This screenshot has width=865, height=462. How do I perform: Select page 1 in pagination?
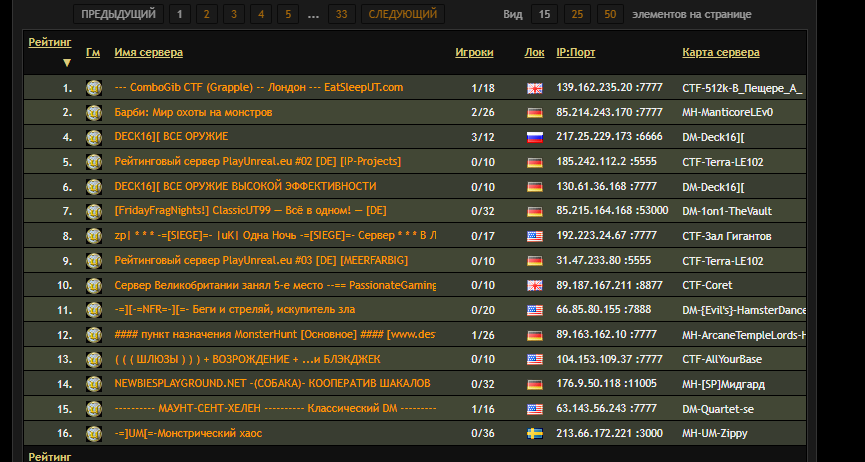coord(180,14)
